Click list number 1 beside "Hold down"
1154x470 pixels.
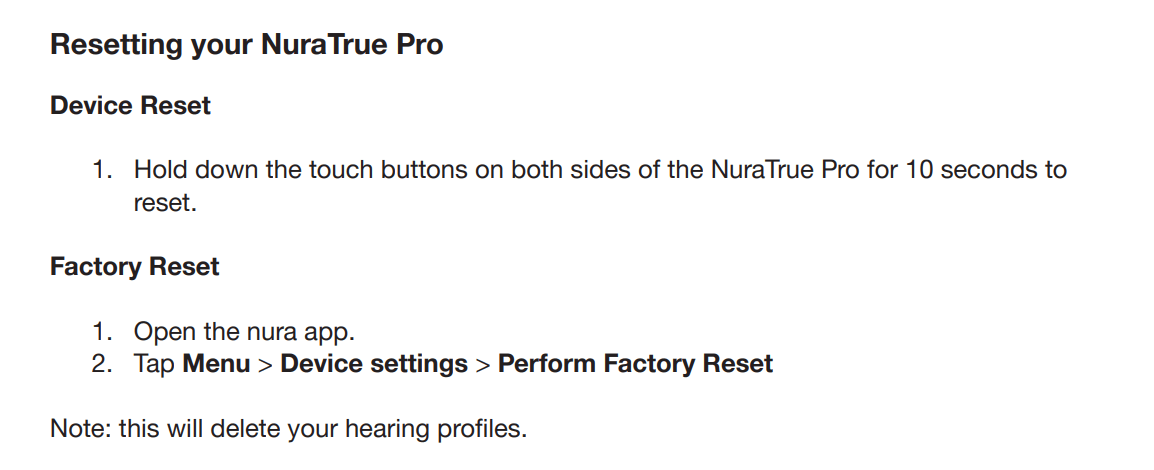tap(101, 170)
